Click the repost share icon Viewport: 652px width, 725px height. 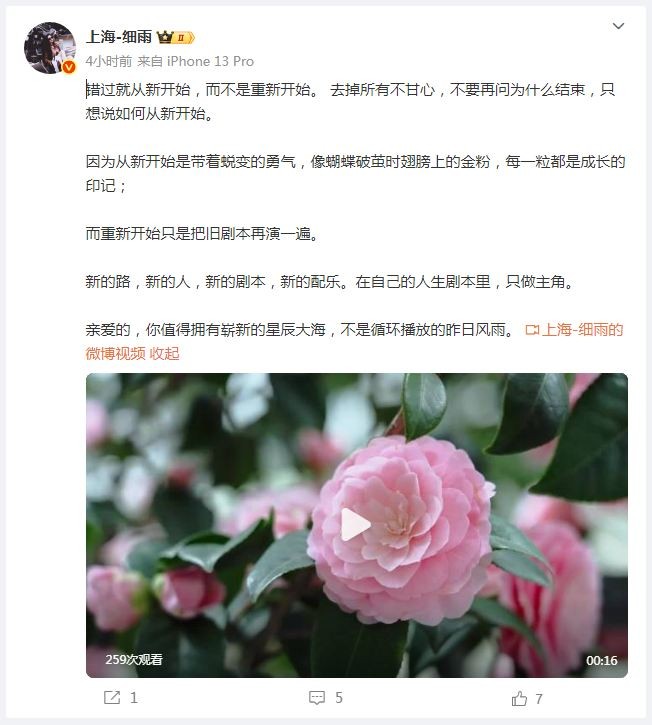pyautogui.click(x=112, y=698)
